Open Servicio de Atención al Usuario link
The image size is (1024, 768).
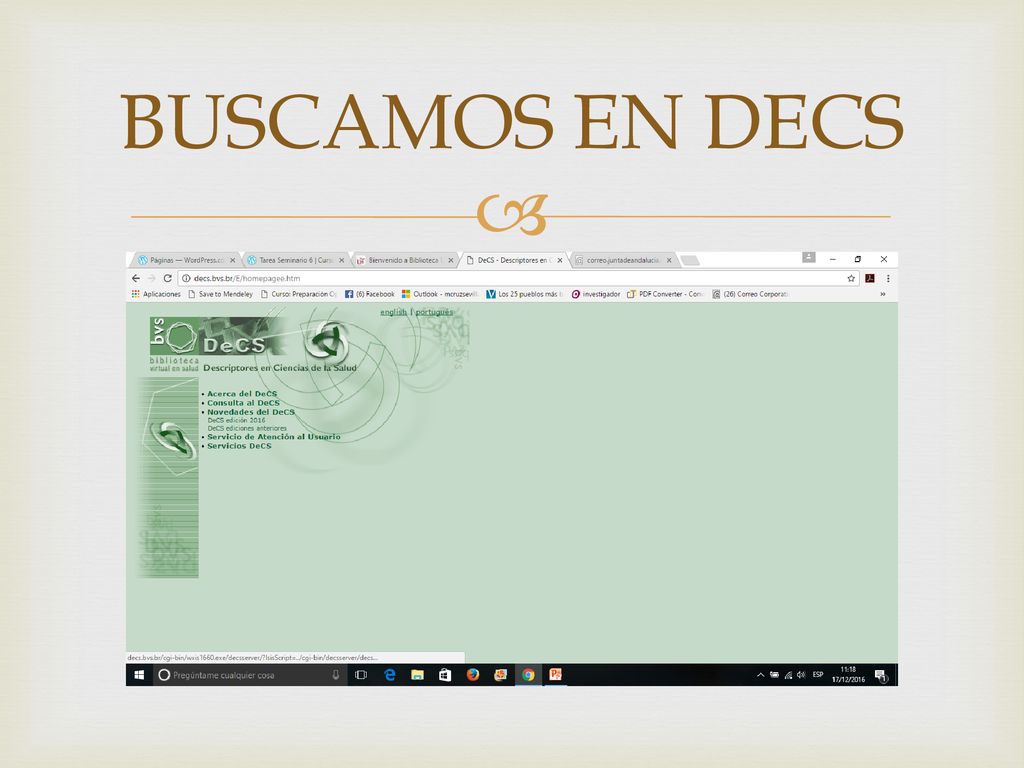274,437
